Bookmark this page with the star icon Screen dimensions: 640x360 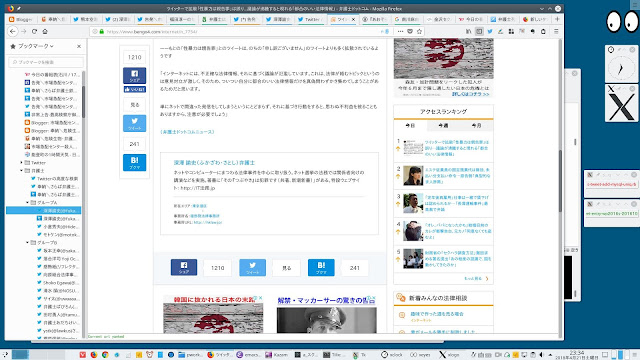coord(419,31)
